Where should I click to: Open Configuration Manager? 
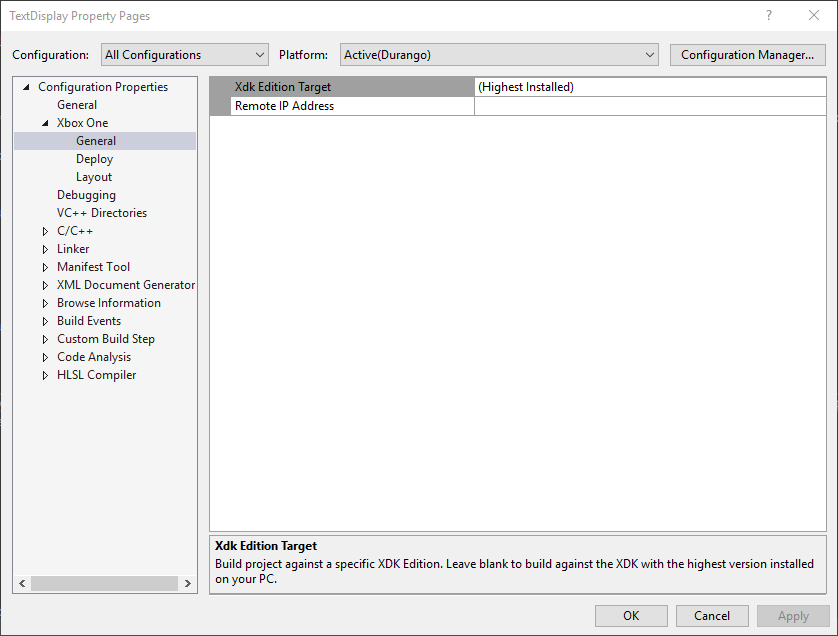(747, 55)
